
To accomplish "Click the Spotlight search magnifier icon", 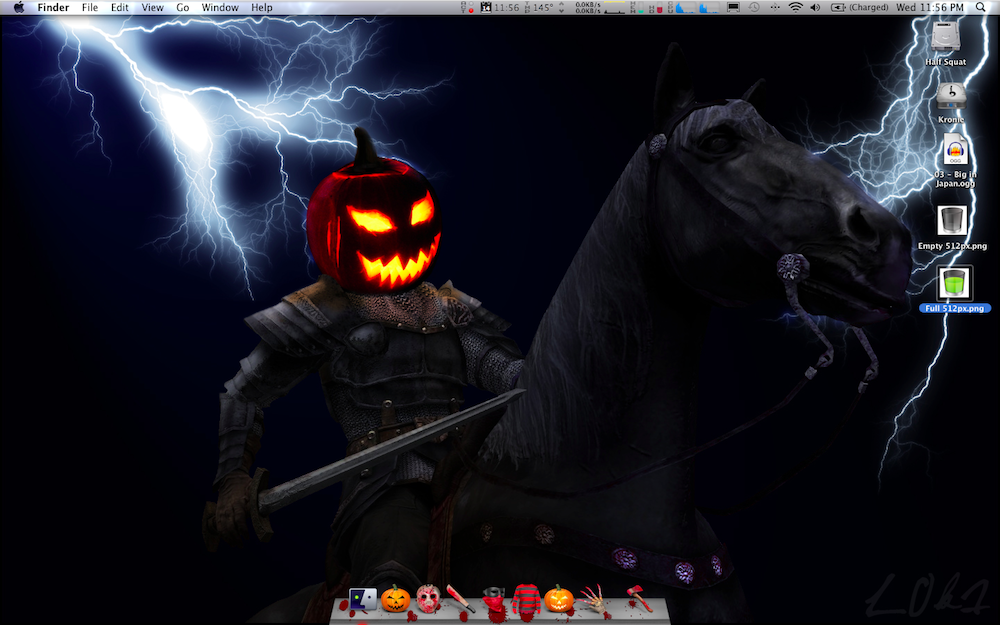I will point(980,8).
